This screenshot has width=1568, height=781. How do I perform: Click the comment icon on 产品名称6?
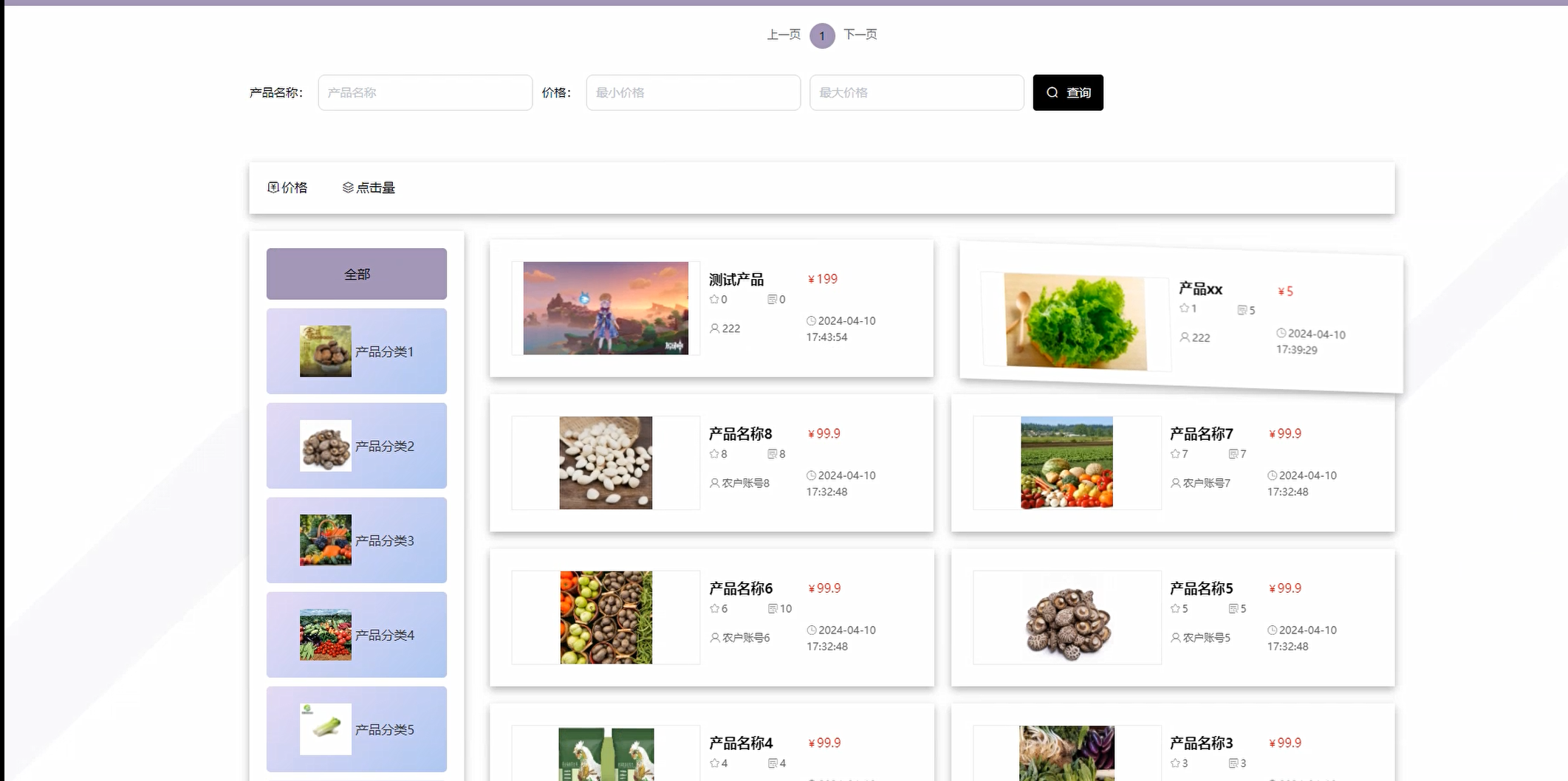[x=772, y=608]
